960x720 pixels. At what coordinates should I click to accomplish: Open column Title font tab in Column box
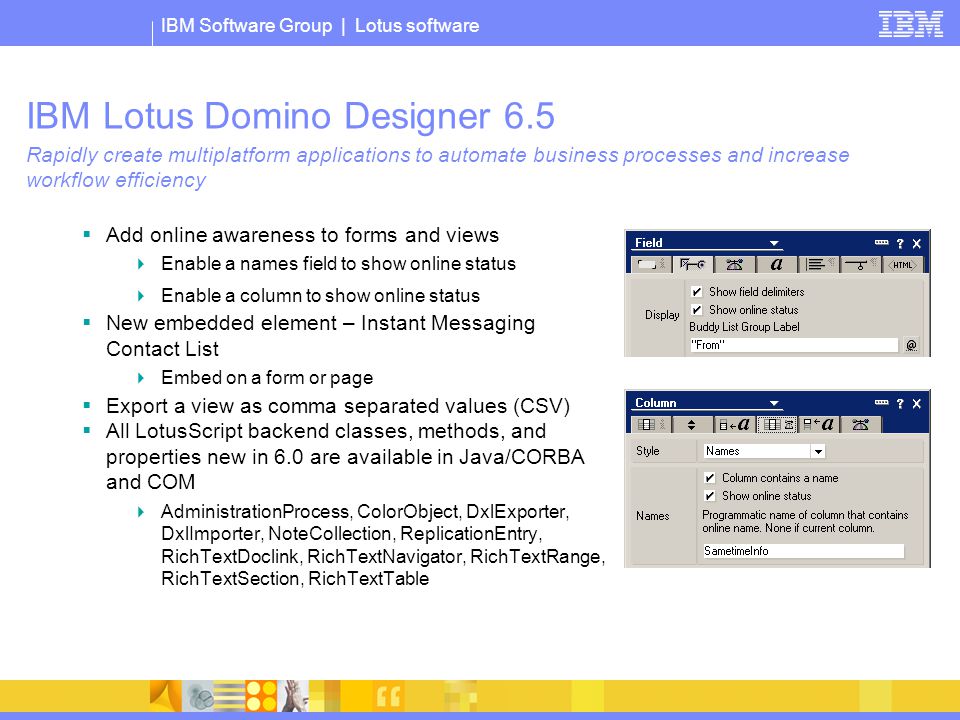(x=819, y=424)
